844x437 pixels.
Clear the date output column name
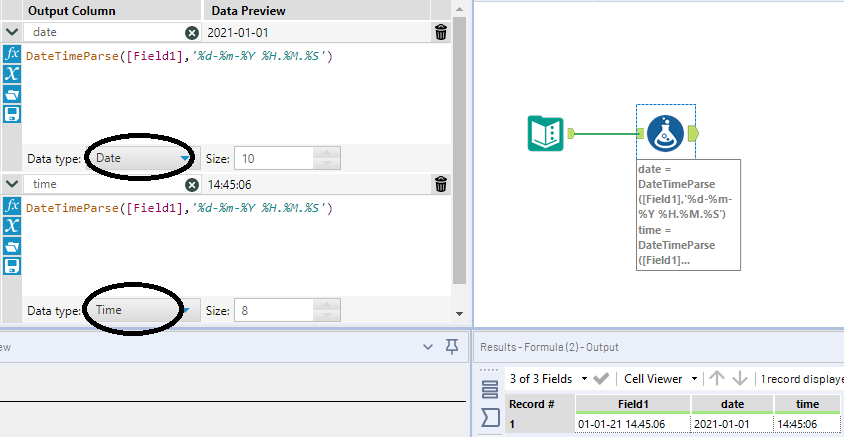point(191,33)
